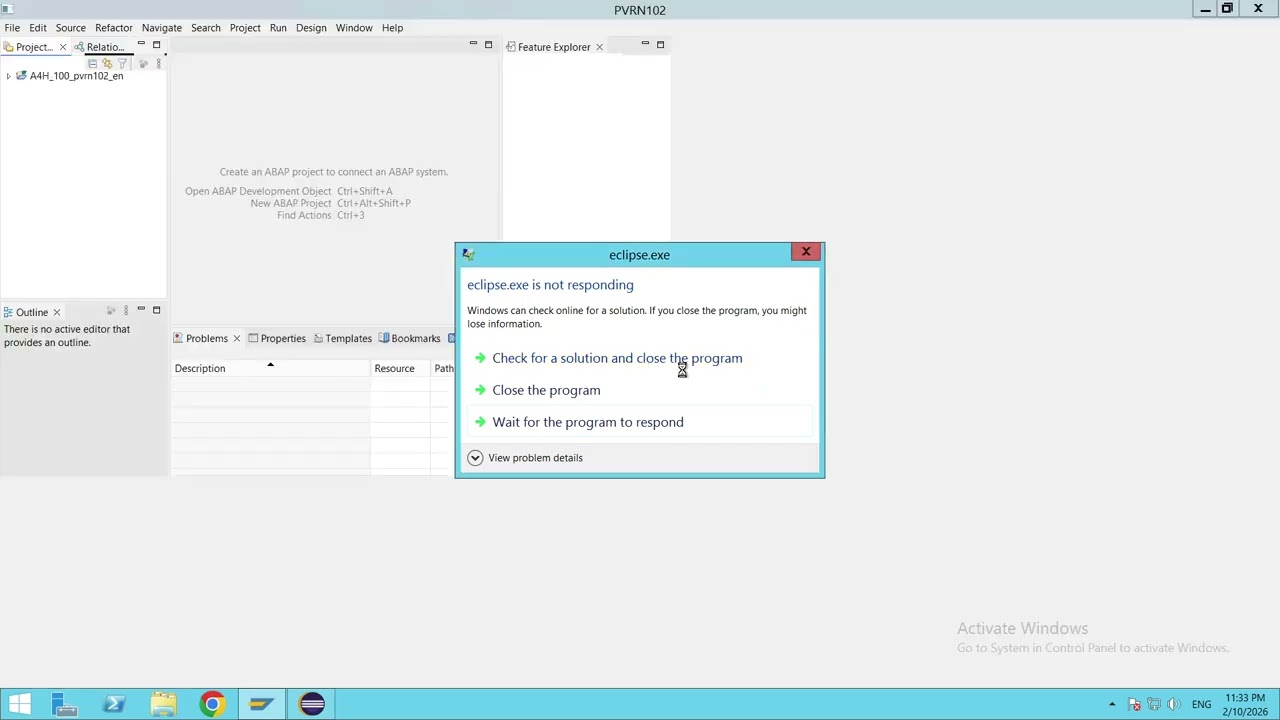The image size is (1280, 720).
Task: Expand View problem details
Action: [525, 458]
